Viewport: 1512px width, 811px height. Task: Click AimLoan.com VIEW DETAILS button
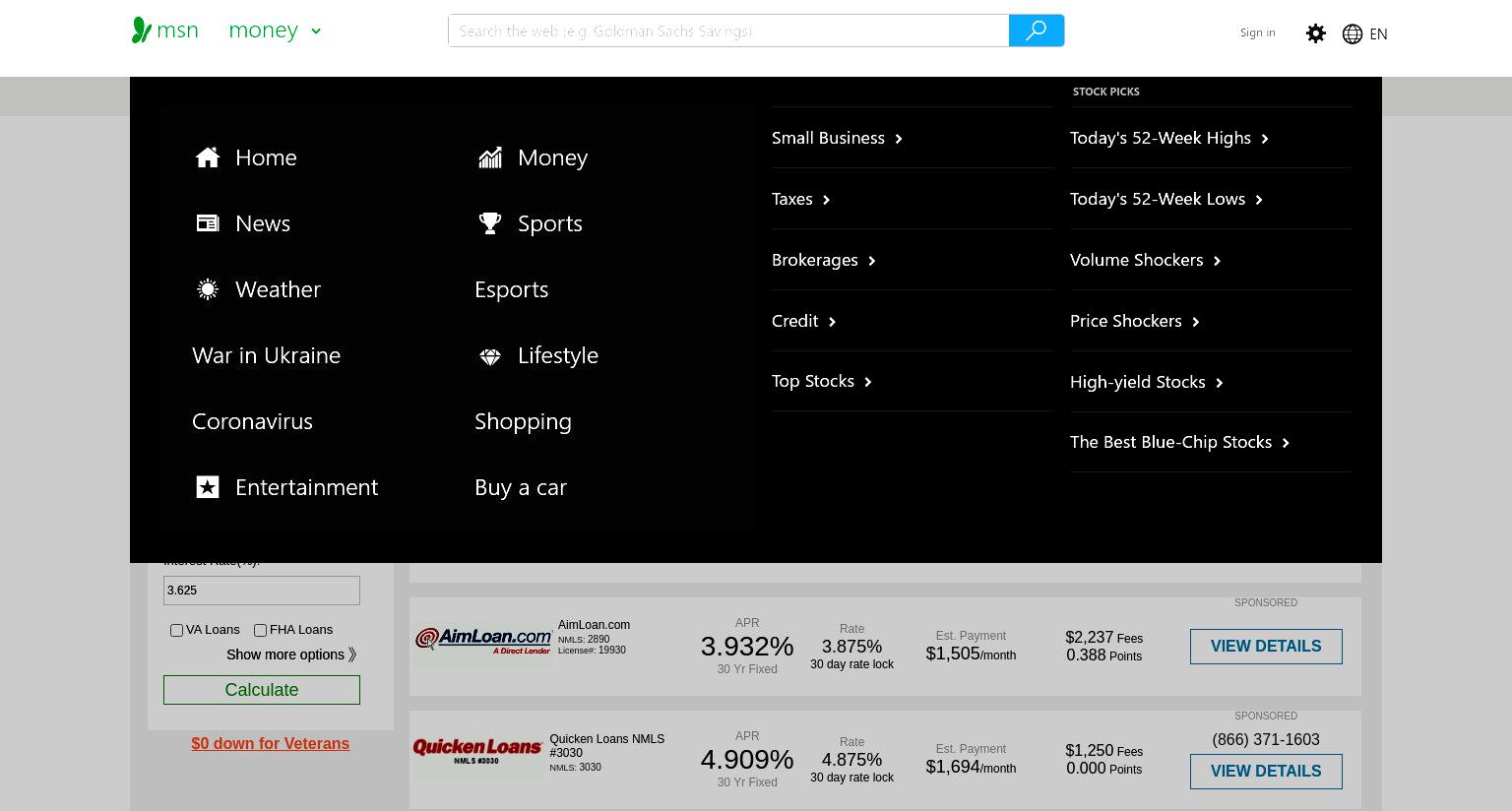pos(1266,647)
